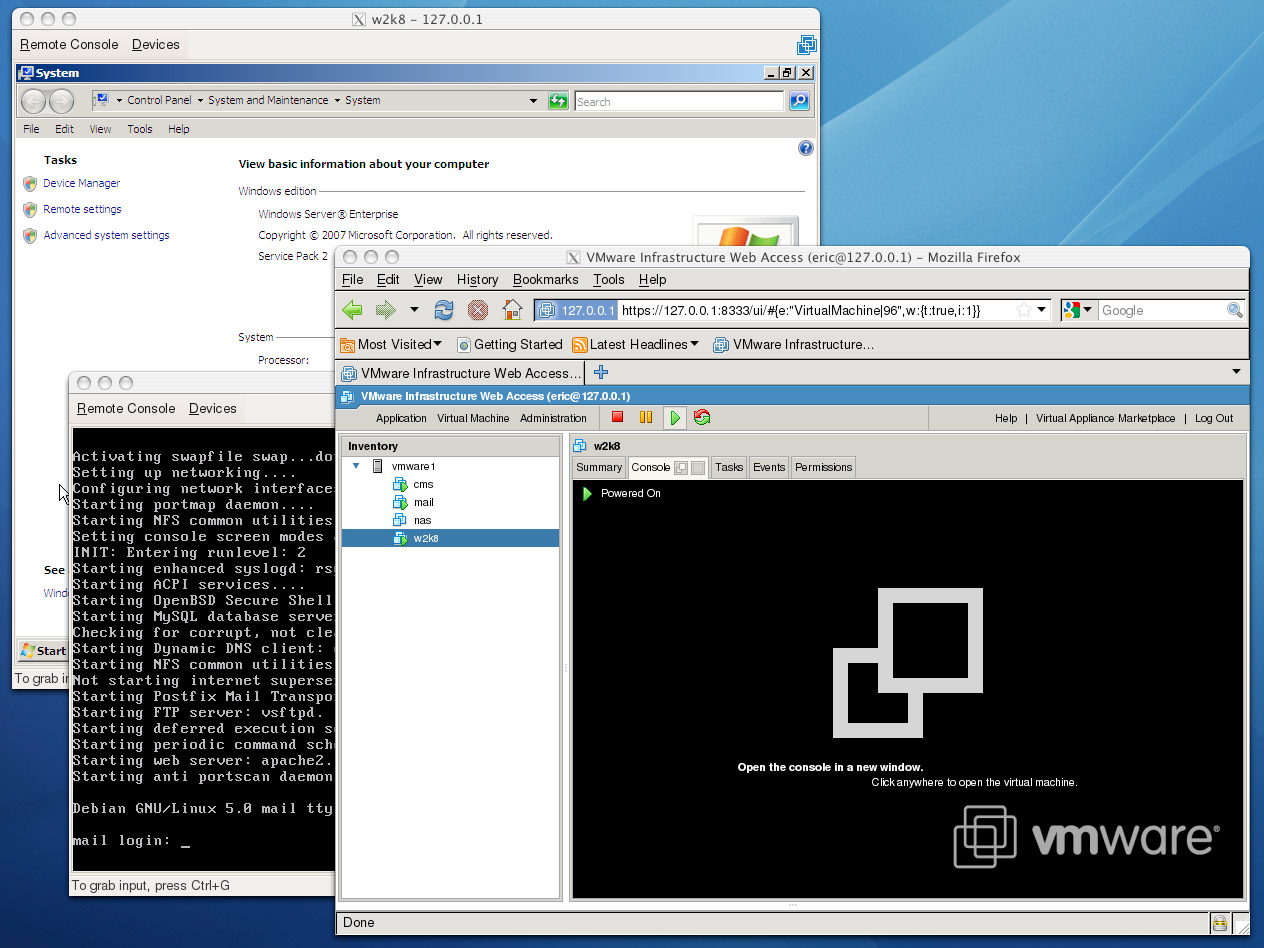Go back with Firefox's green Back arrow
Viewport: 1264px width, 948px height.
tap(353, 310)
